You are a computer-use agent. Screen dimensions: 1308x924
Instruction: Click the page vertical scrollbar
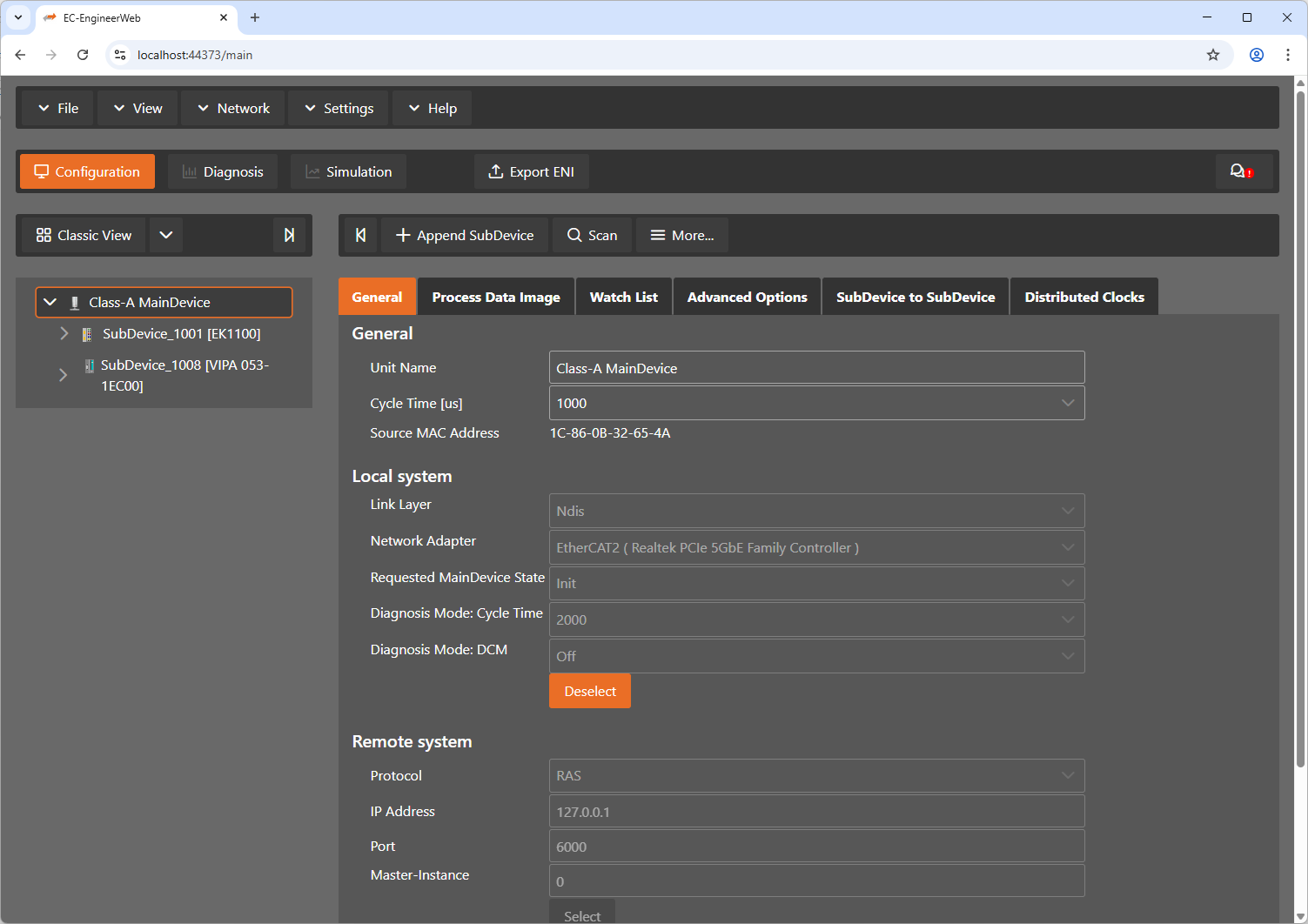pyautogui.click(x=1300, y=429)
